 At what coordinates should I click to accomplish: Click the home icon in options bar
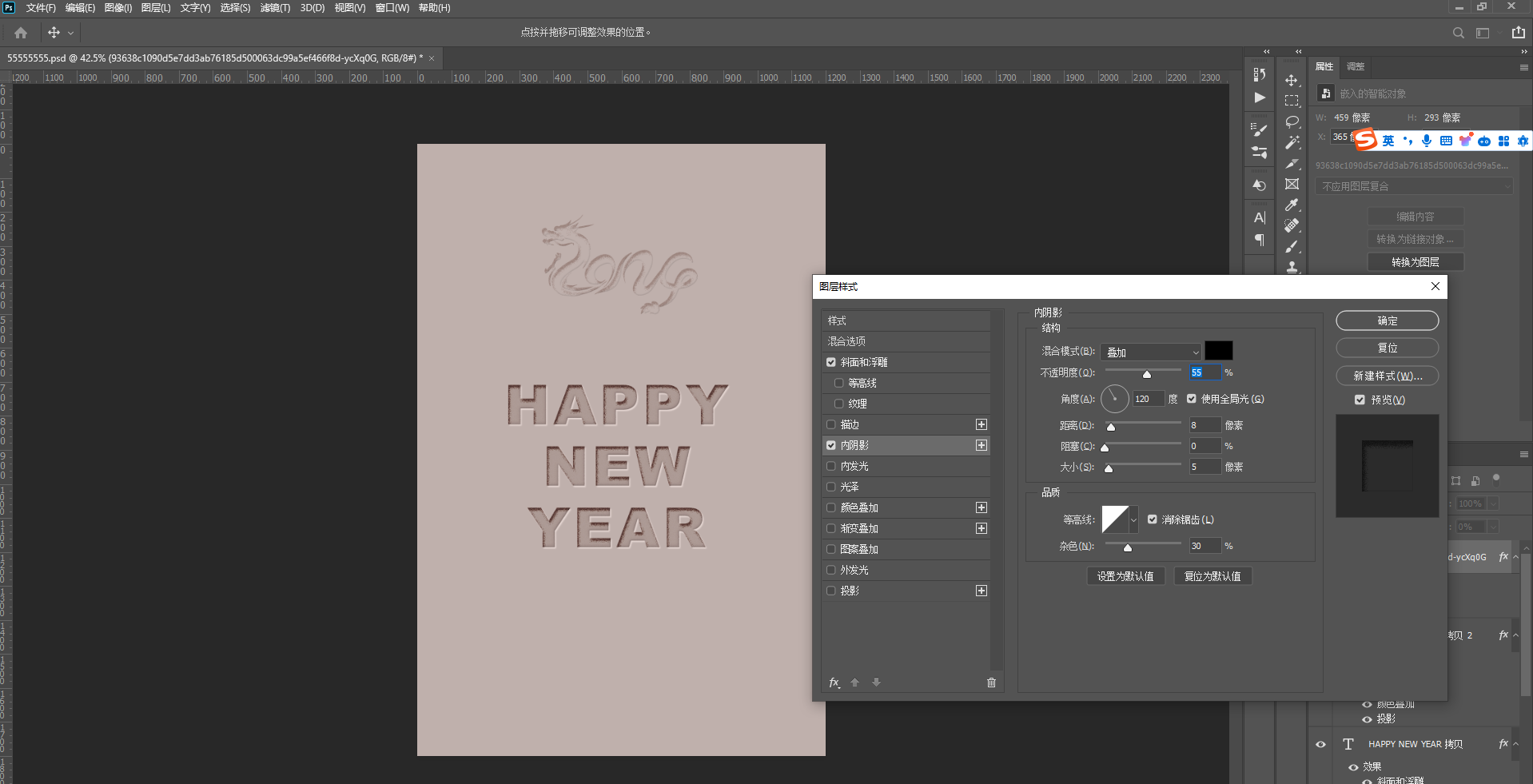[21, 33]
